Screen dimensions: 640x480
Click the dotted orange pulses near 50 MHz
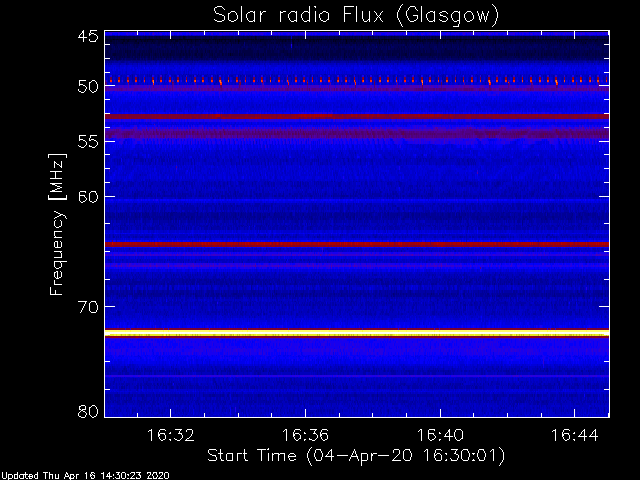[357, 80]
